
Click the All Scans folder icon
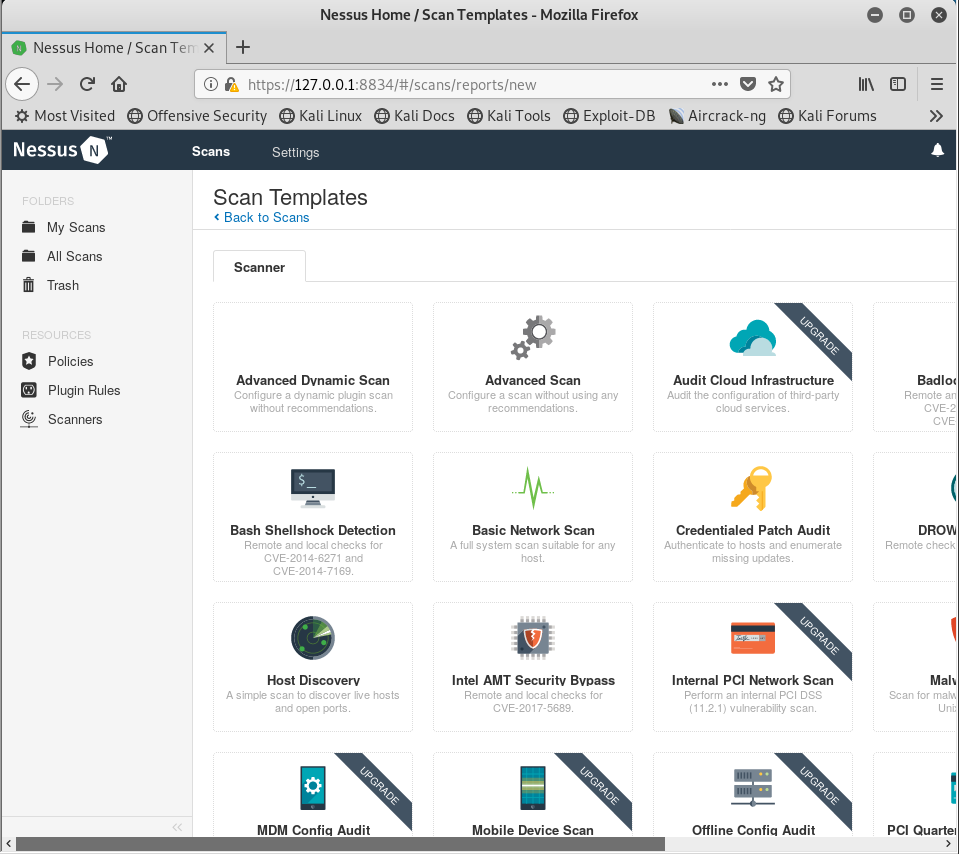coord(29,256)
